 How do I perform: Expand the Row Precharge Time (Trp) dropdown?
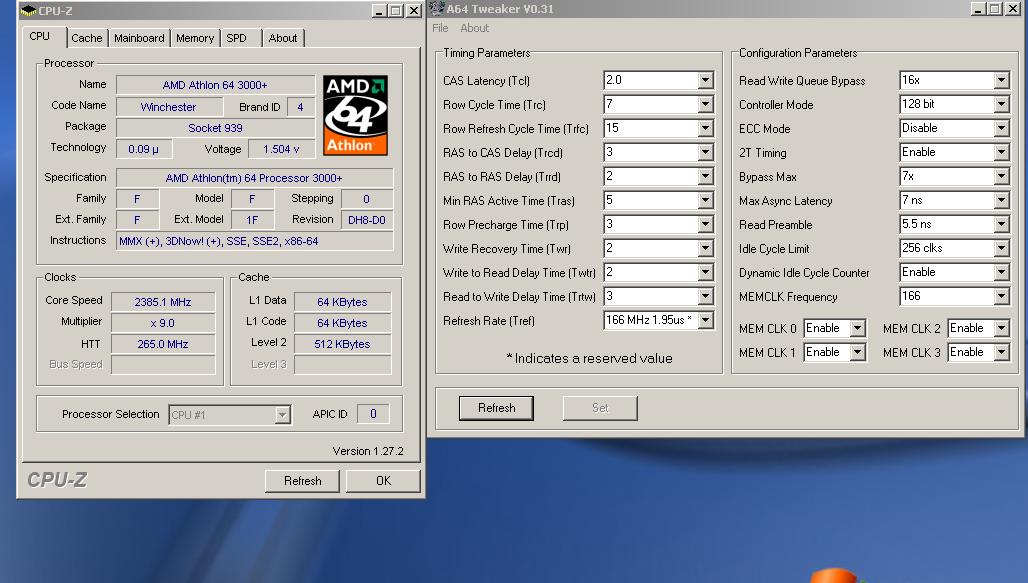[x=705, y=224]
